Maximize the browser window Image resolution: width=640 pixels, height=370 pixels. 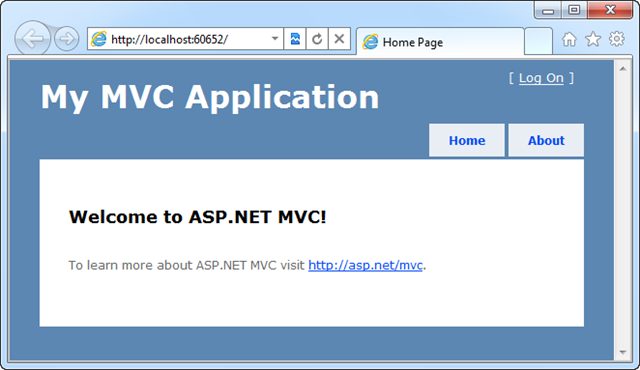click(574, 10)
